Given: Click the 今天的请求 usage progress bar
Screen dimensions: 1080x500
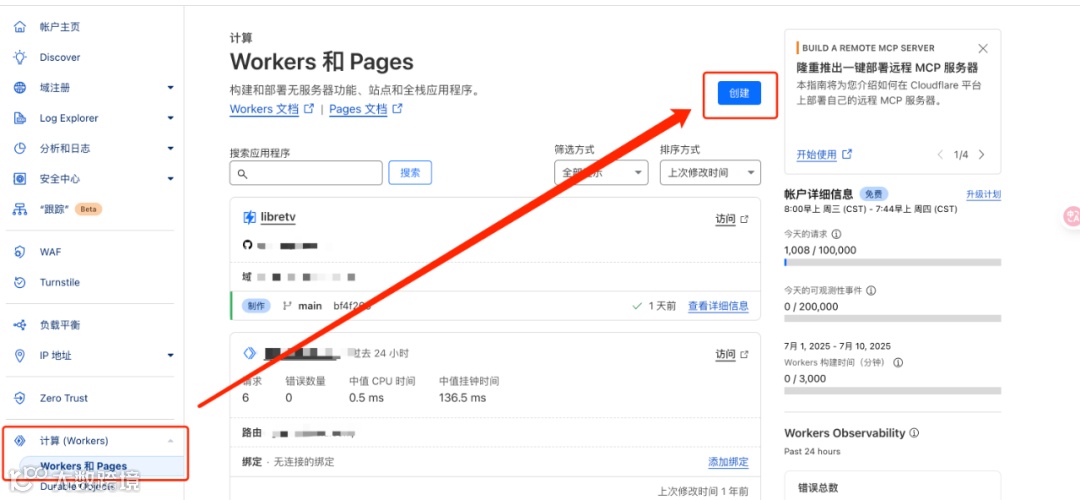Looking at the screenshot, I should 893,262.
